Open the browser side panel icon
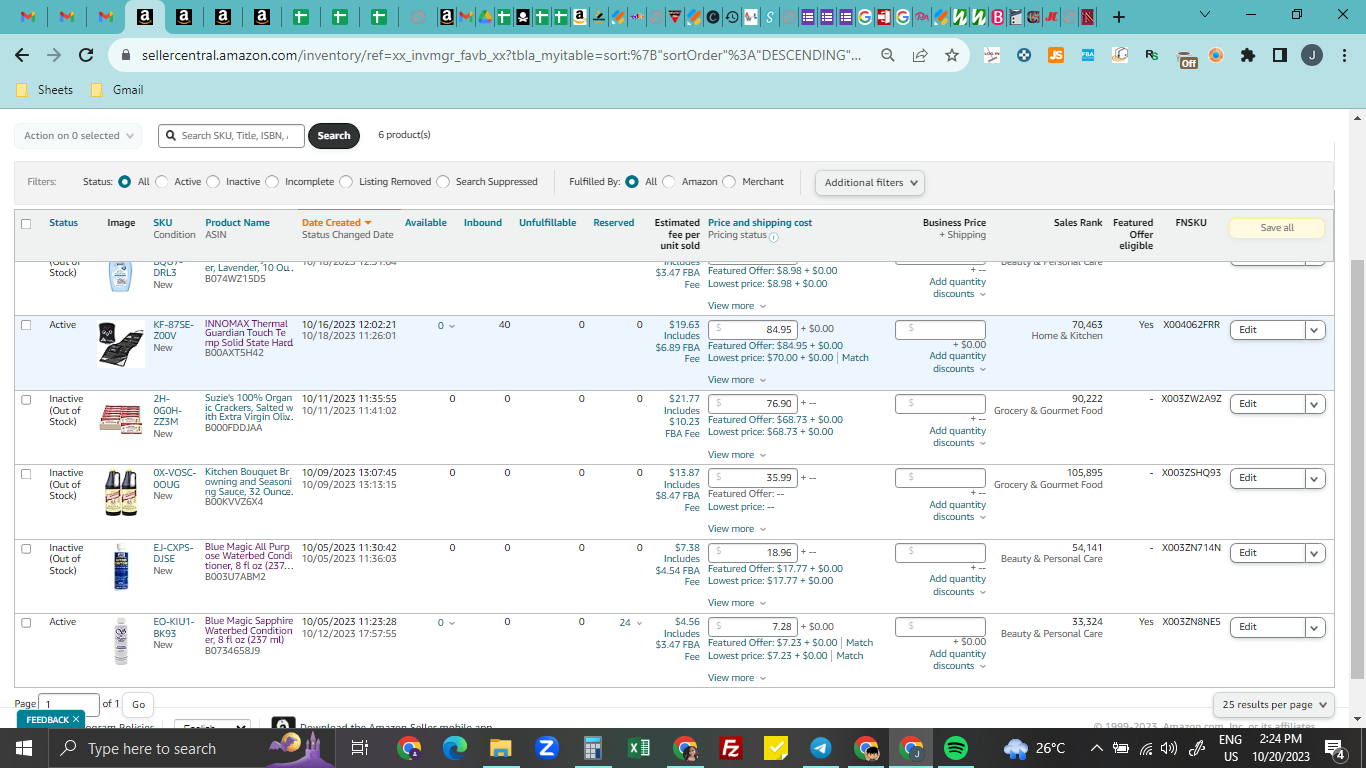 [1280, 55]
